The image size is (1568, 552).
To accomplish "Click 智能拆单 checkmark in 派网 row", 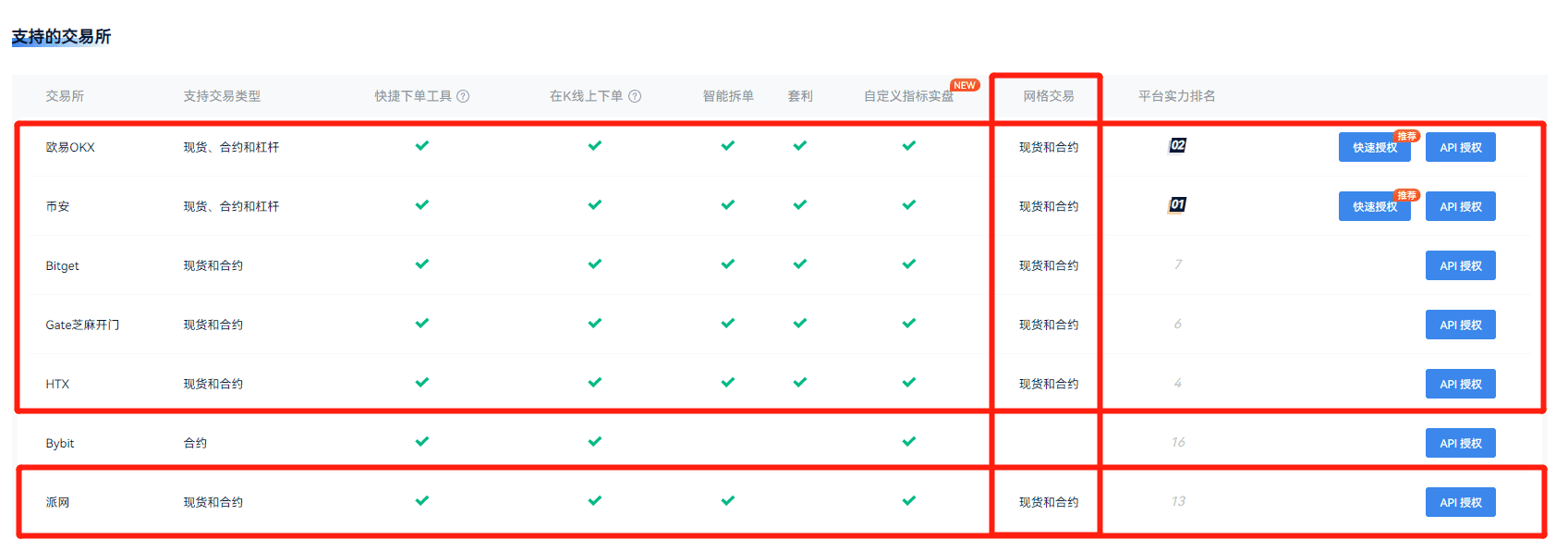I will pyautogui.click(x=728, y=501).
